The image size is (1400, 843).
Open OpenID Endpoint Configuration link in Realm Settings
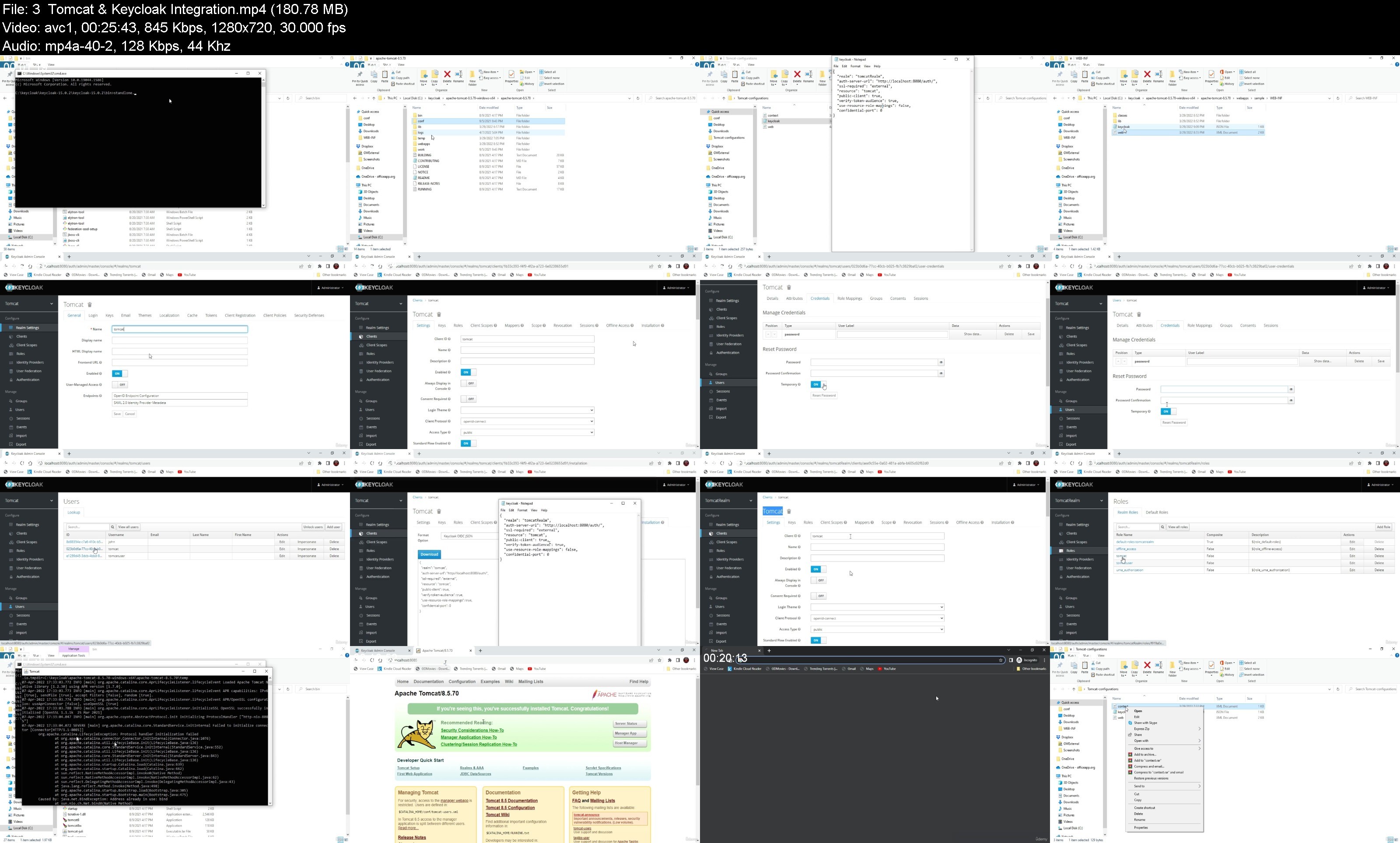[x=179, y=396]
